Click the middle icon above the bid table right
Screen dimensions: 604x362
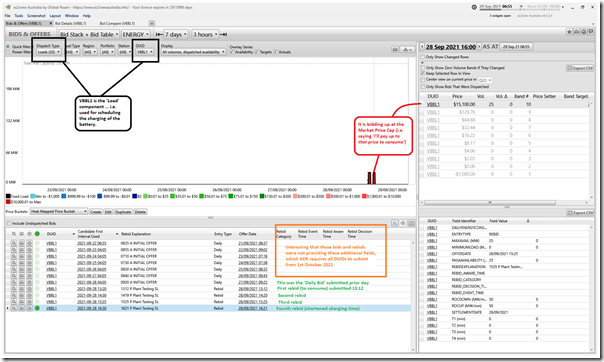pos(403,223)
